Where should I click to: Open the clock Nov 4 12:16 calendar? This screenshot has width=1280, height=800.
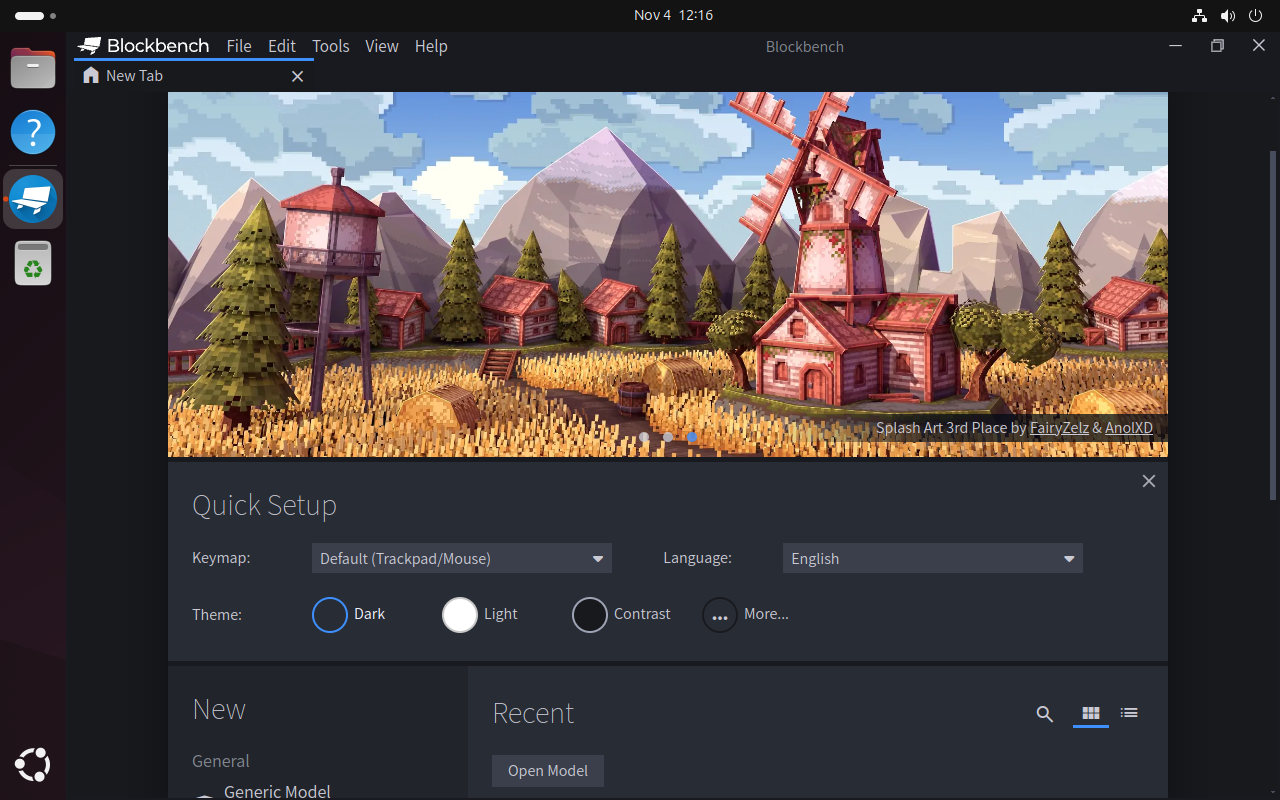(673, 15)
